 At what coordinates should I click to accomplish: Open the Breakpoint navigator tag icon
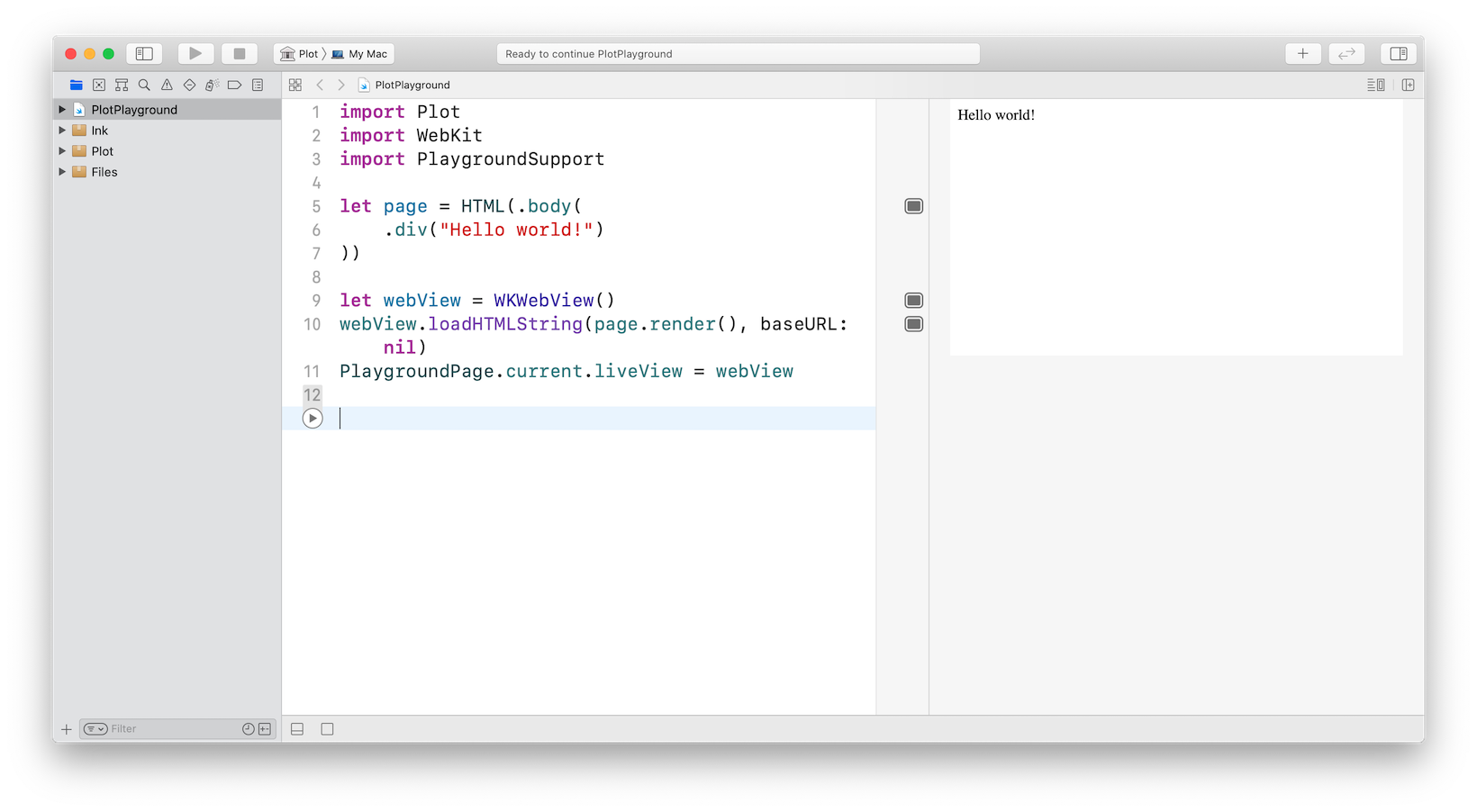[x=234, y=85]
